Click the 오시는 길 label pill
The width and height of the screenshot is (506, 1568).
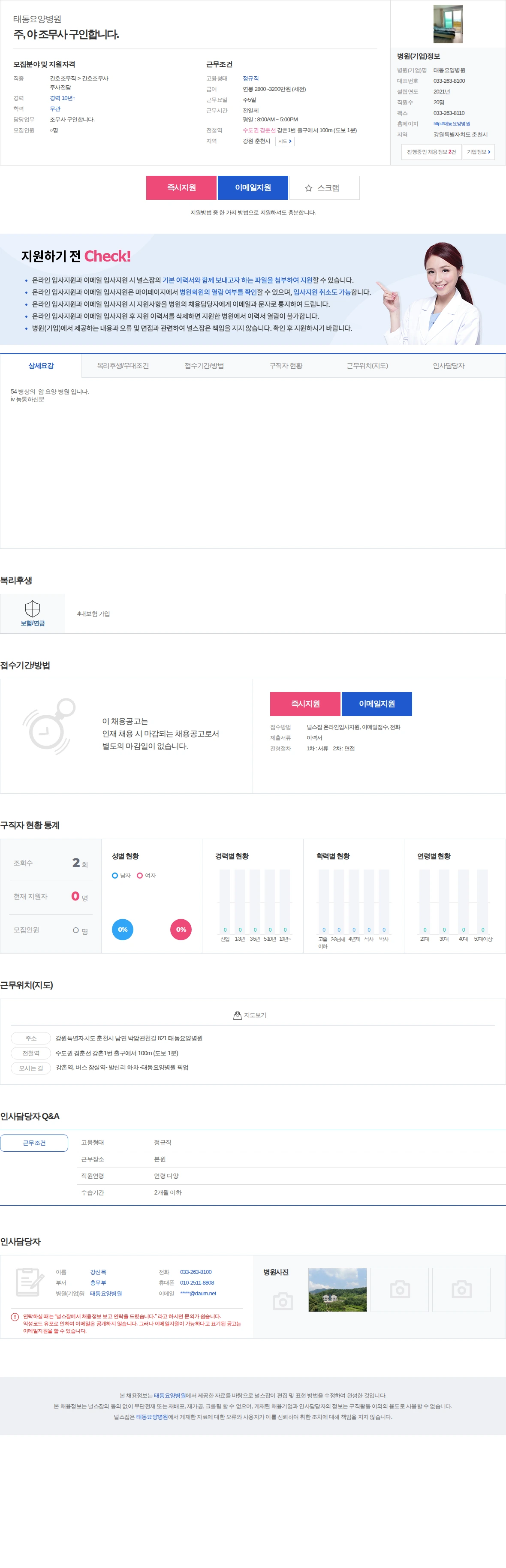point(31,1068)
